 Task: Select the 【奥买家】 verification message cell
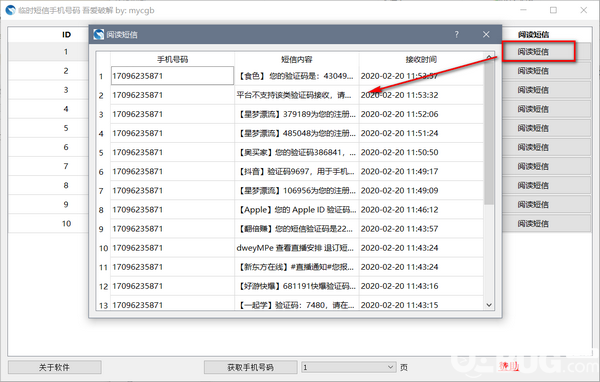[297, 152]
